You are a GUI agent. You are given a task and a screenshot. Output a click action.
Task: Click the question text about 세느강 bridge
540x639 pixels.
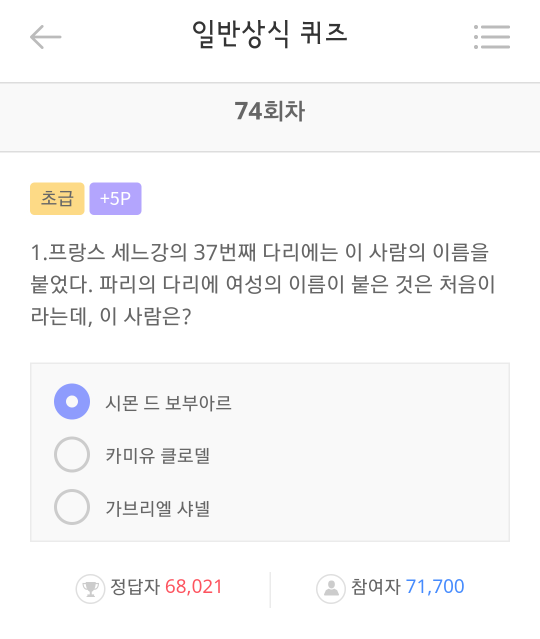point(263,284)
